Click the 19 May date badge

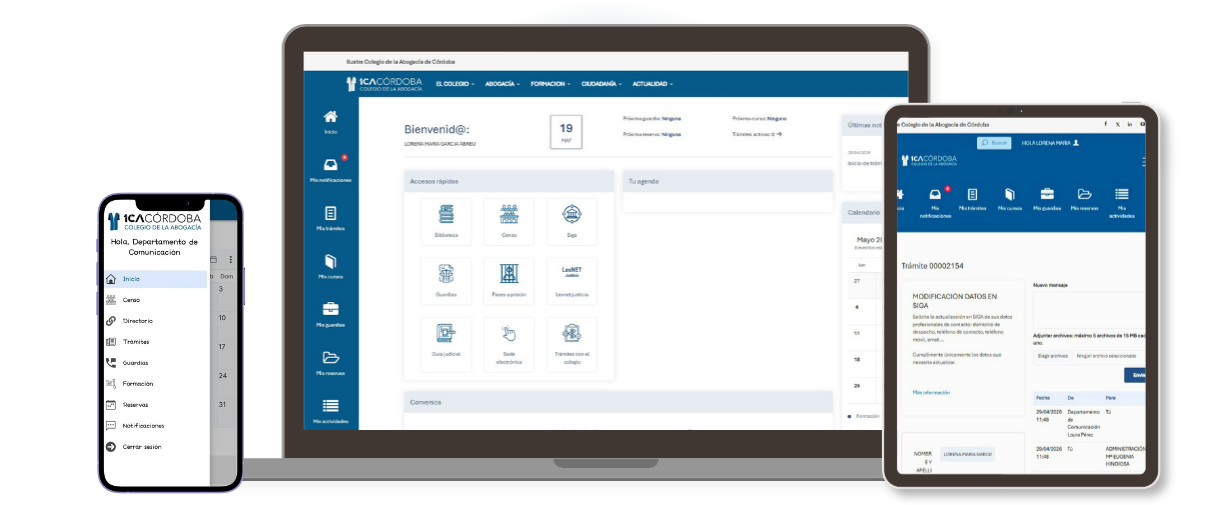click(x=566, y=132)
